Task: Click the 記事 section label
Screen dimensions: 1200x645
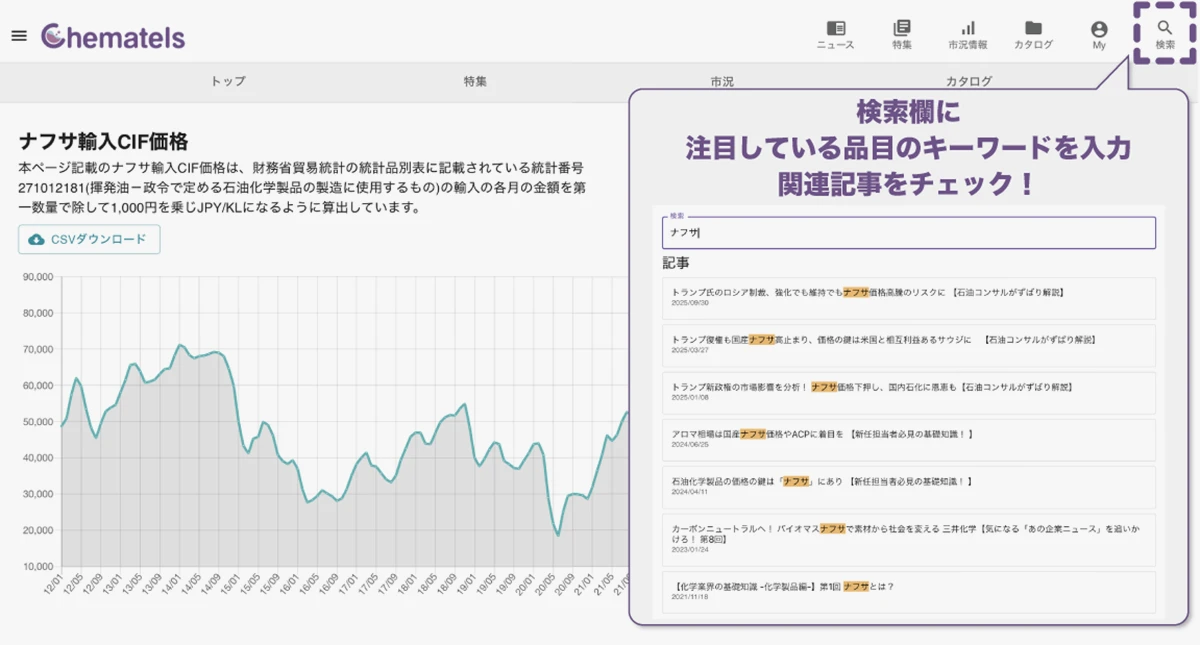Action: coord(676,263)
